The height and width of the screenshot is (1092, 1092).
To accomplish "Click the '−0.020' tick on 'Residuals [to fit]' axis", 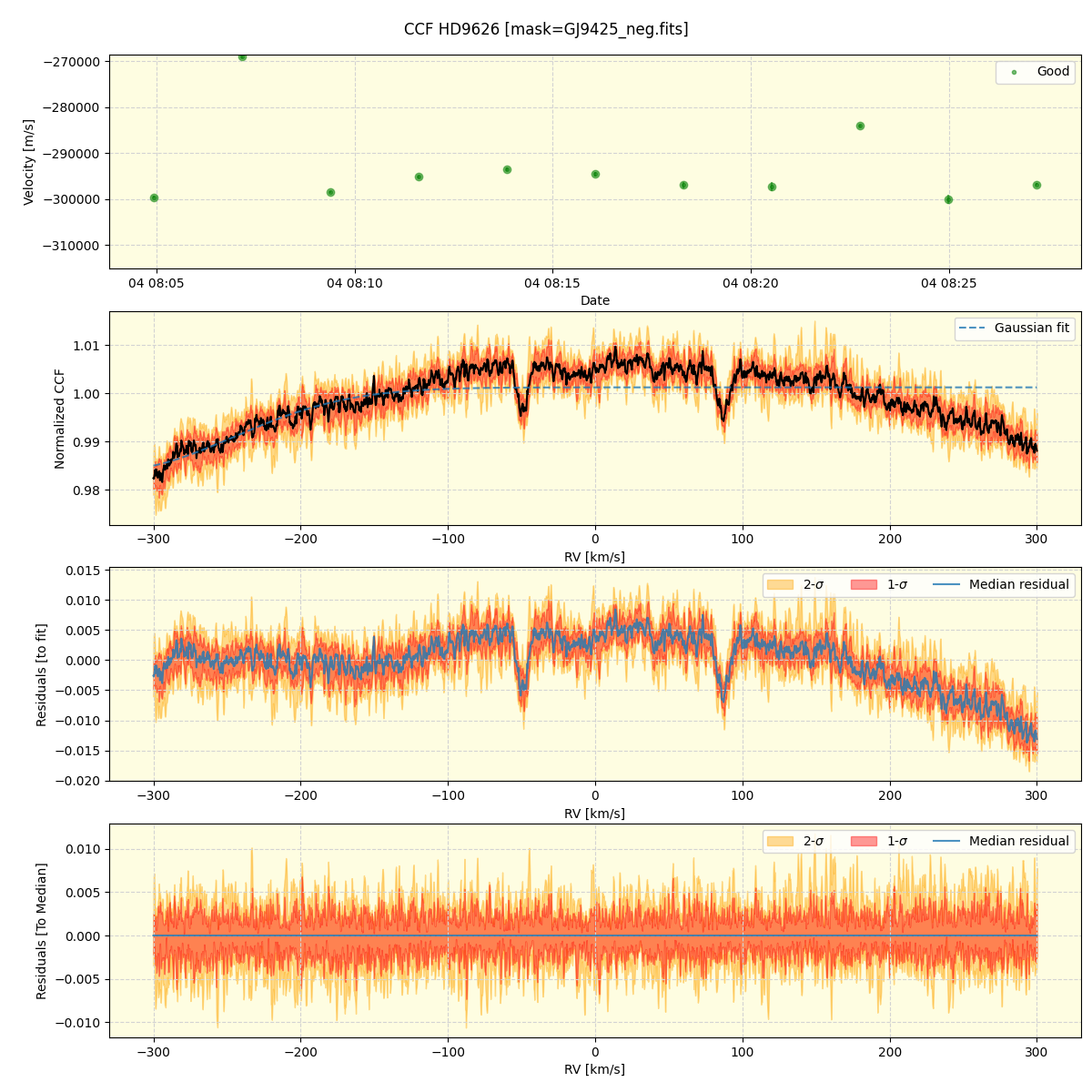I will tap(78, 781).
